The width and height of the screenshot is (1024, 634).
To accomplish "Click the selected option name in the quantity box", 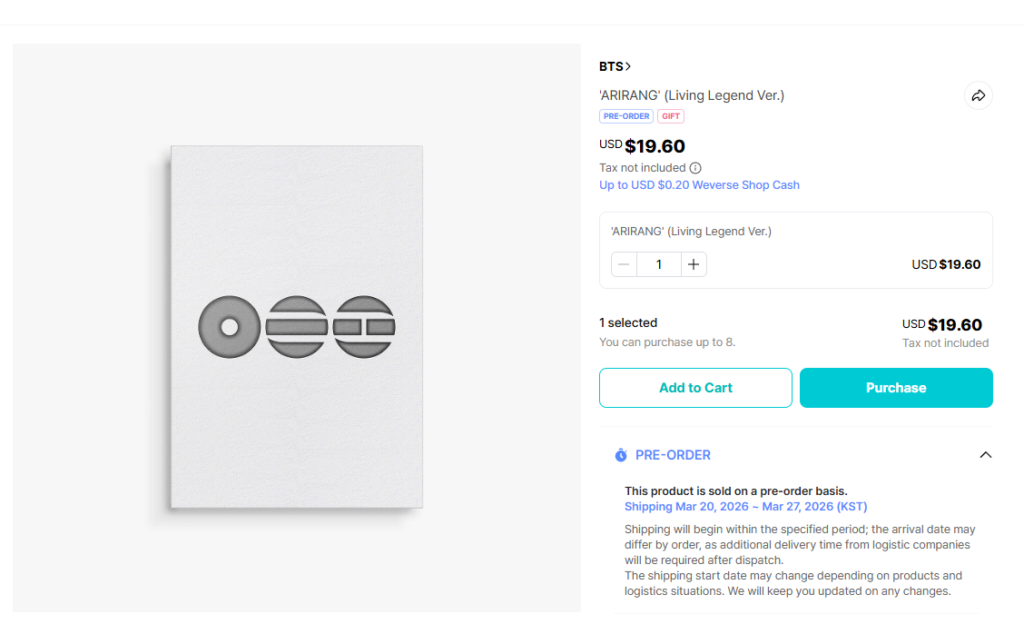I will click(x=691, y=231).
